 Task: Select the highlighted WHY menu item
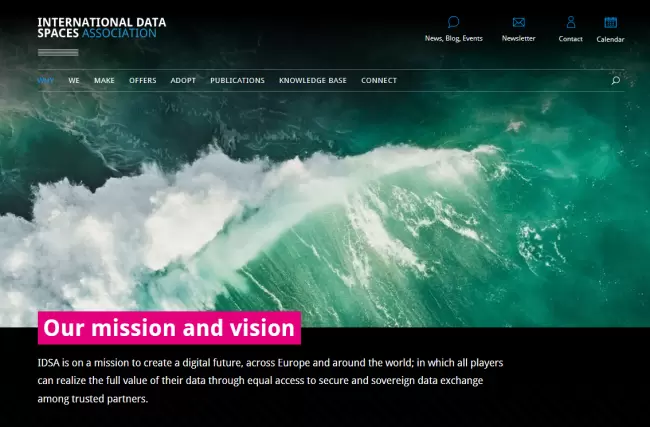pyautogui.click(x=45, y=81)
